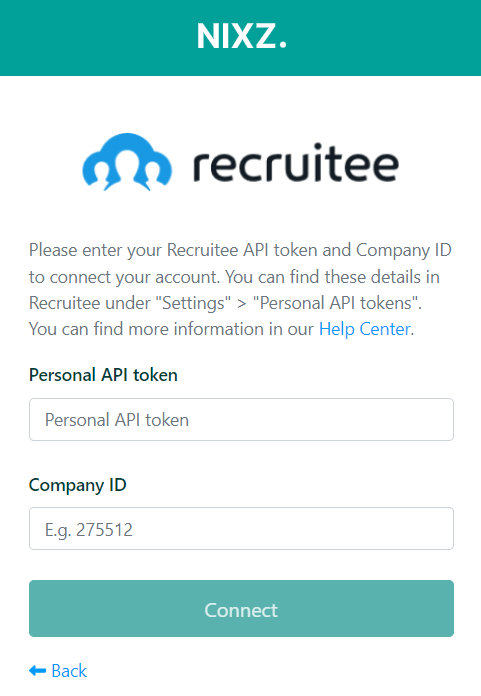
Task: Click the "Personal API tokens" quoted text
Action: 337,303
